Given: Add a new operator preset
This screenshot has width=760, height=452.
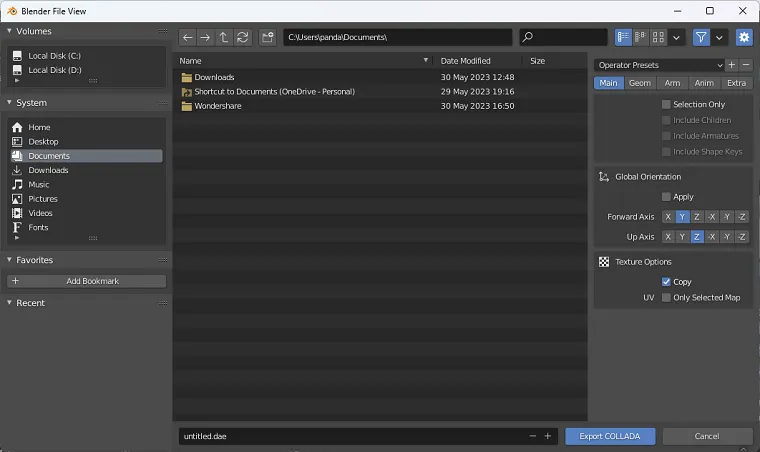Looking at the screenshot, I should pos(732,65).
